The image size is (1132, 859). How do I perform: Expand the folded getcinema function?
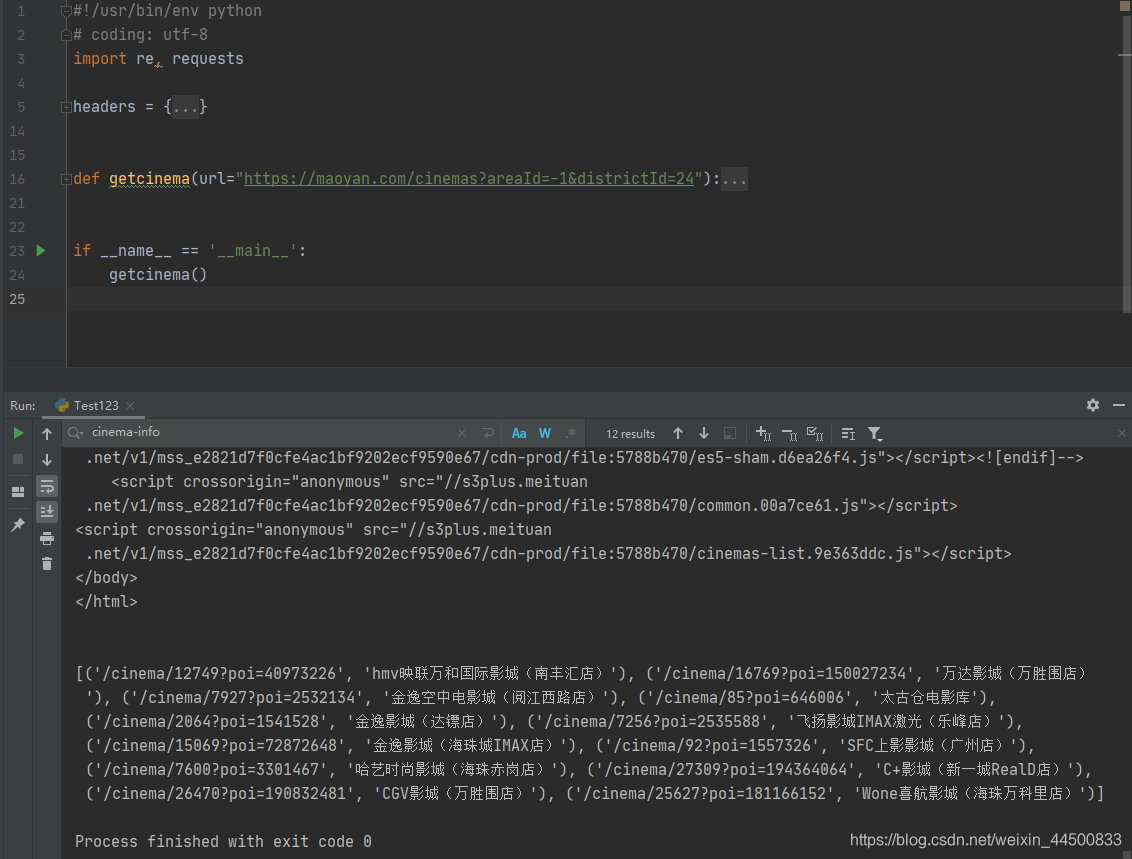[x=66, y=179]
